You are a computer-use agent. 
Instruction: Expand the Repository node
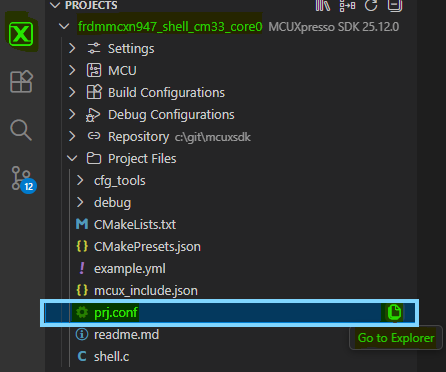pyautogui.click(x=72, y=136)
